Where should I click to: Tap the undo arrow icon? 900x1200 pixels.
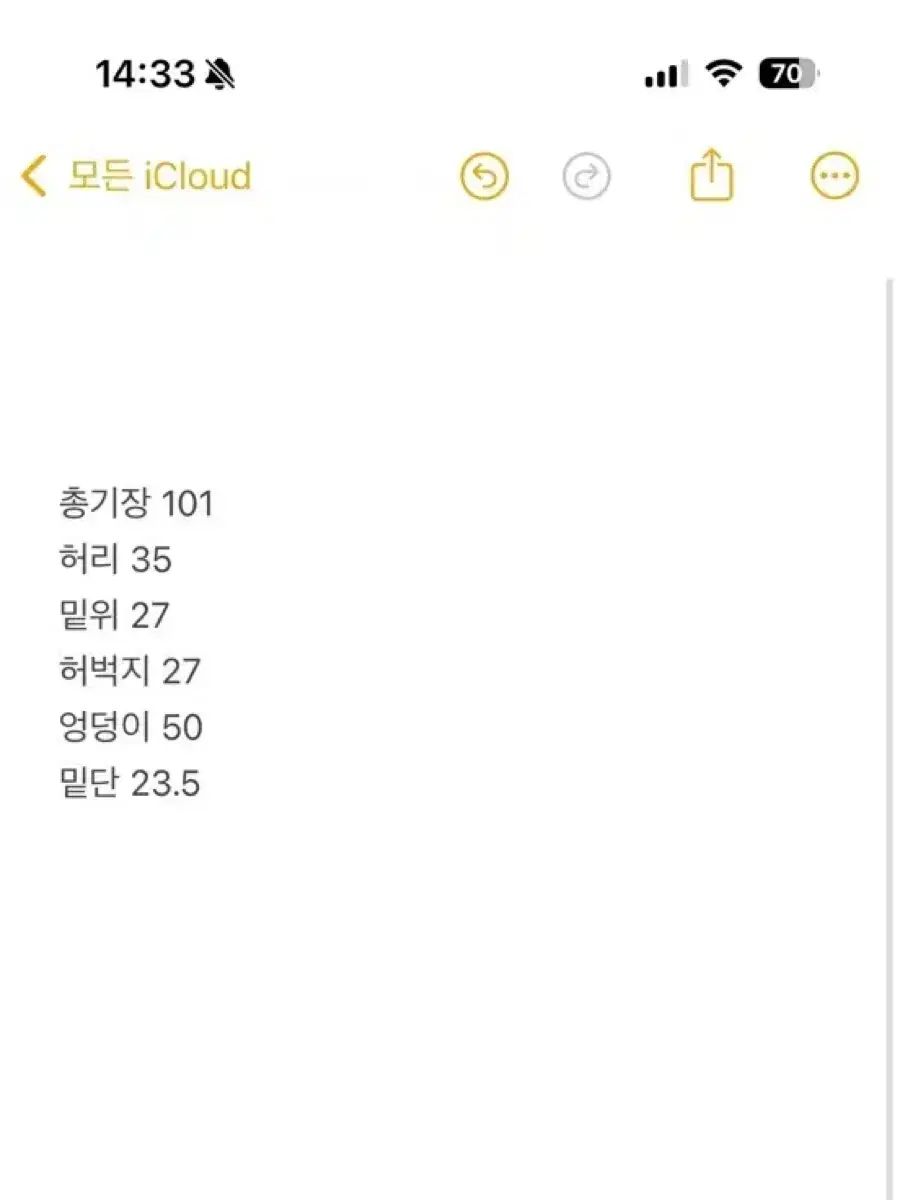pos(484,178)
